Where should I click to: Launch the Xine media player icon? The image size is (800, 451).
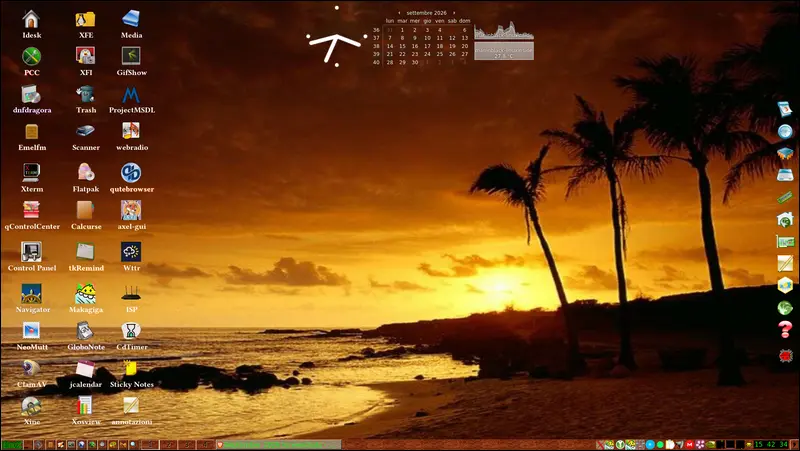[x=31, y=406]
